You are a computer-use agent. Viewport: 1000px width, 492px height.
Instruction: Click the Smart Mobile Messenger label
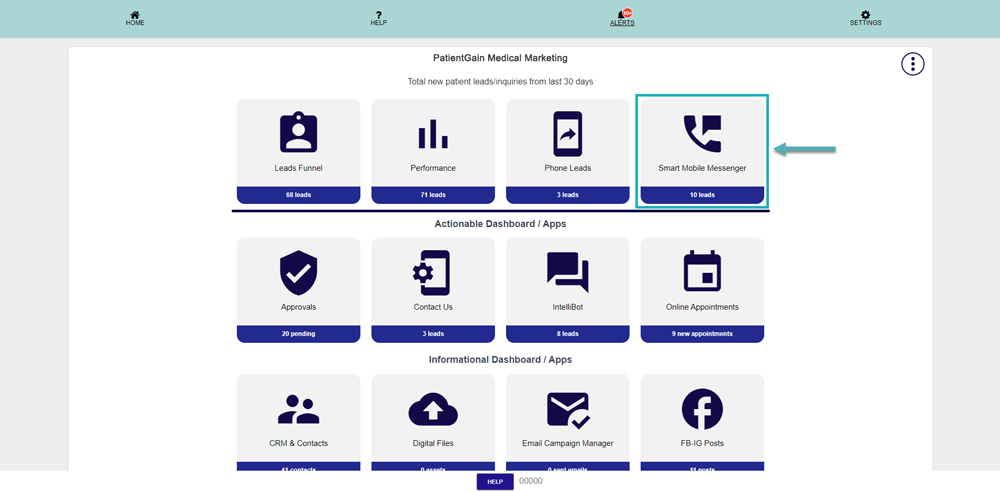(x=702, y=168)
